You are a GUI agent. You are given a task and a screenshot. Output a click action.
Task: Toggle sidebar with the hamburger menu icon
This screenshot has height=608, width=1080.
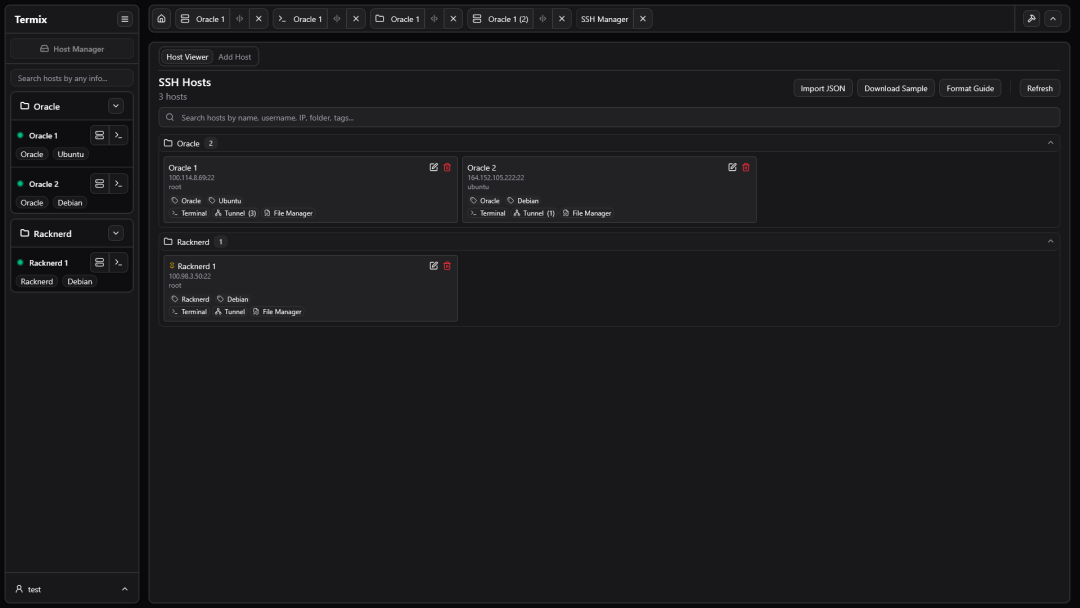124,19
